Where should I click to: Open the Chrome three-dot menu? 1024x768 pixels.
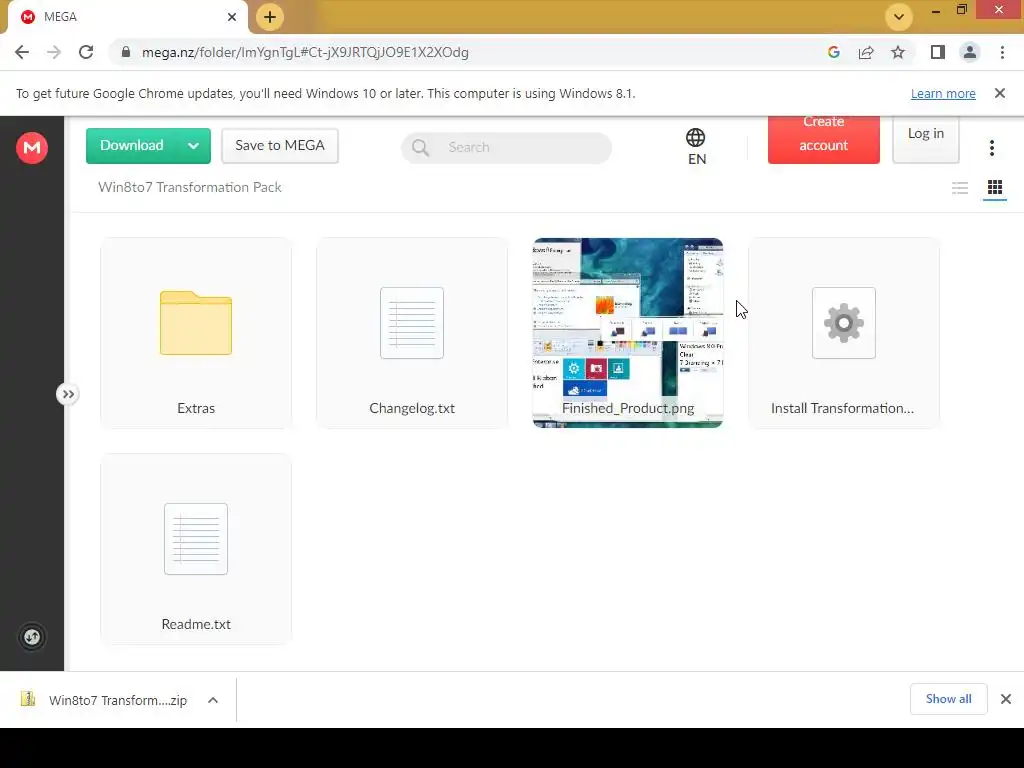click(1002, 52)
